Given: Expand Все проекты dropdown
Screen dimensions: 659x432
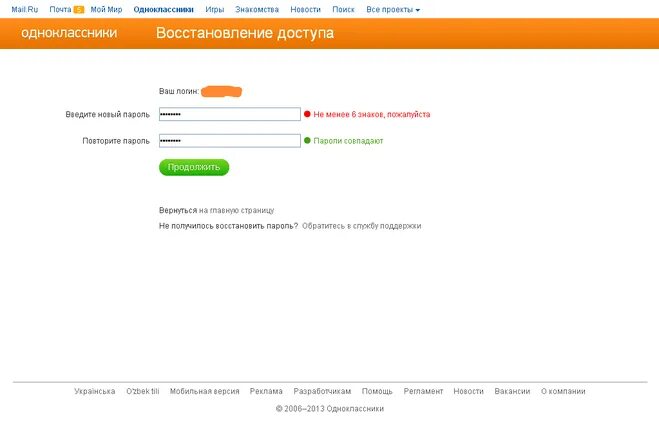Looking at the screenshot, I should pyautogui.click(x=393, y=9).
